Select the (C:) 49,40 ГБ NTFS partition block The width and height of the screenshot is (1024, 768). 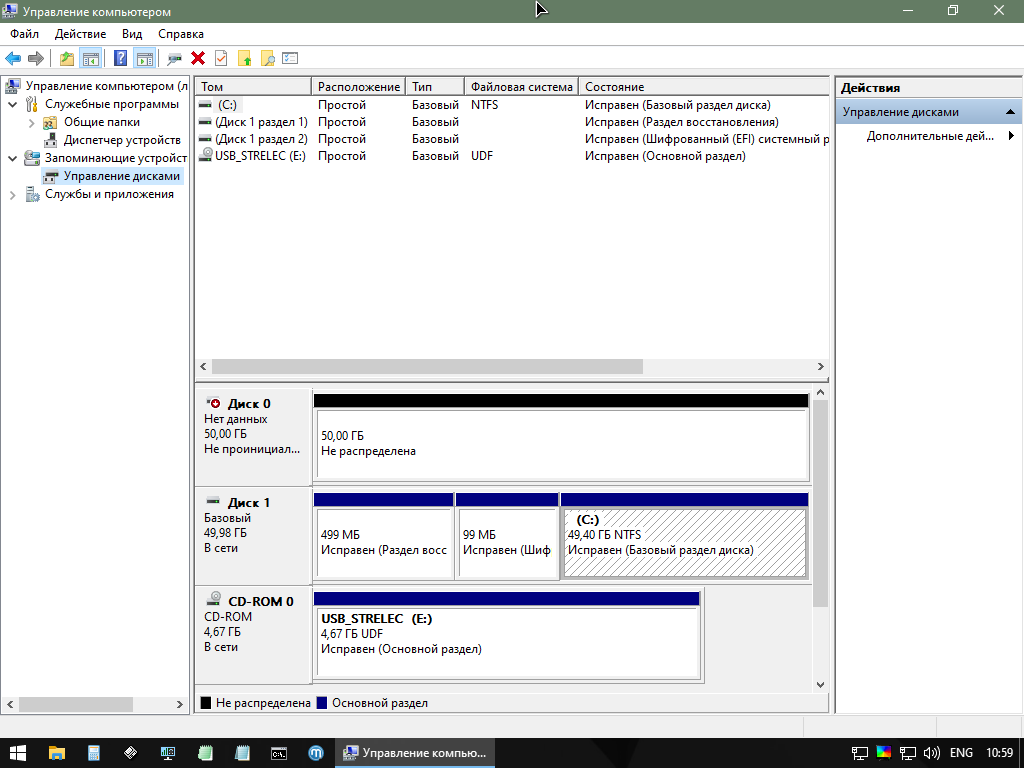[x=684, y=536]
